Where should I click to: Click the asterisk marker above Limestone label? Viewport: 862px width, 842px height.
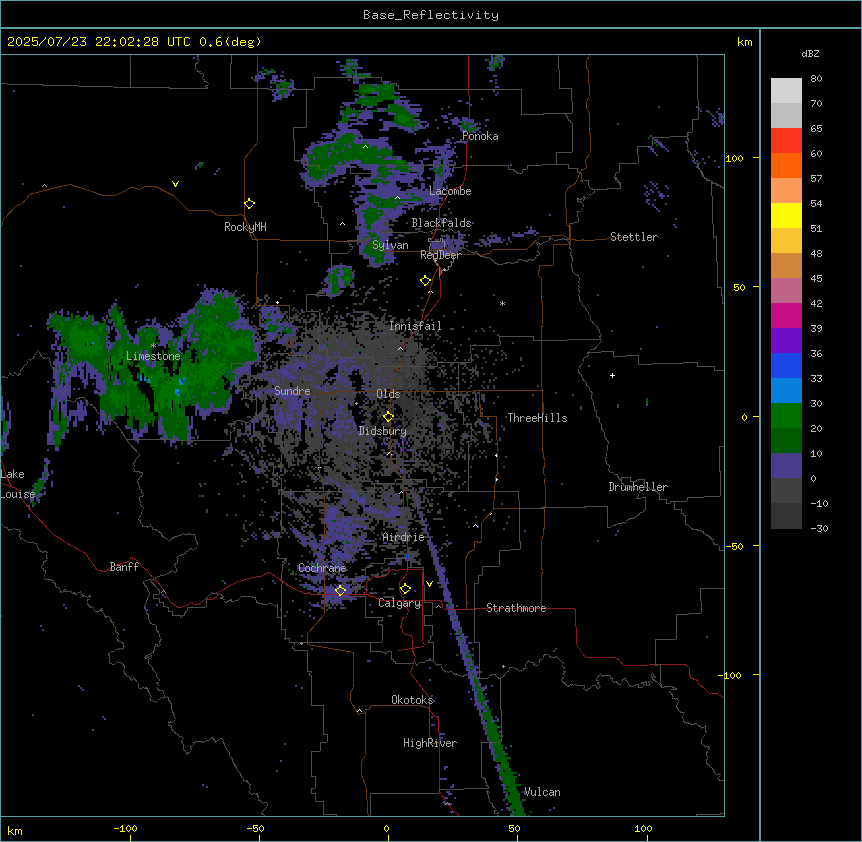(153, 346)
